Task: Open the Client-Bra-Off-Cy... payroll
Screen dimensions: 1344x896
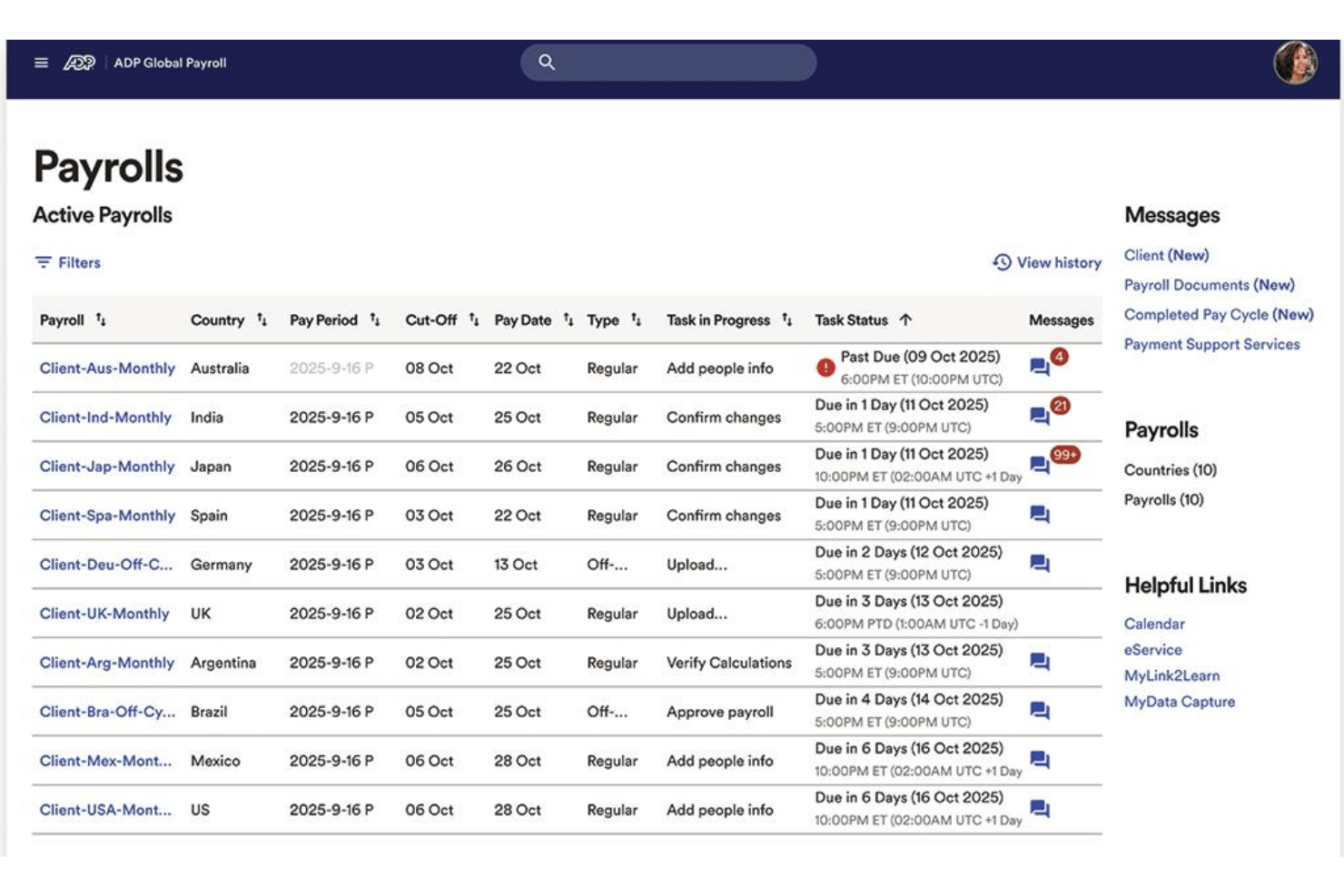Action: point(107,712)
